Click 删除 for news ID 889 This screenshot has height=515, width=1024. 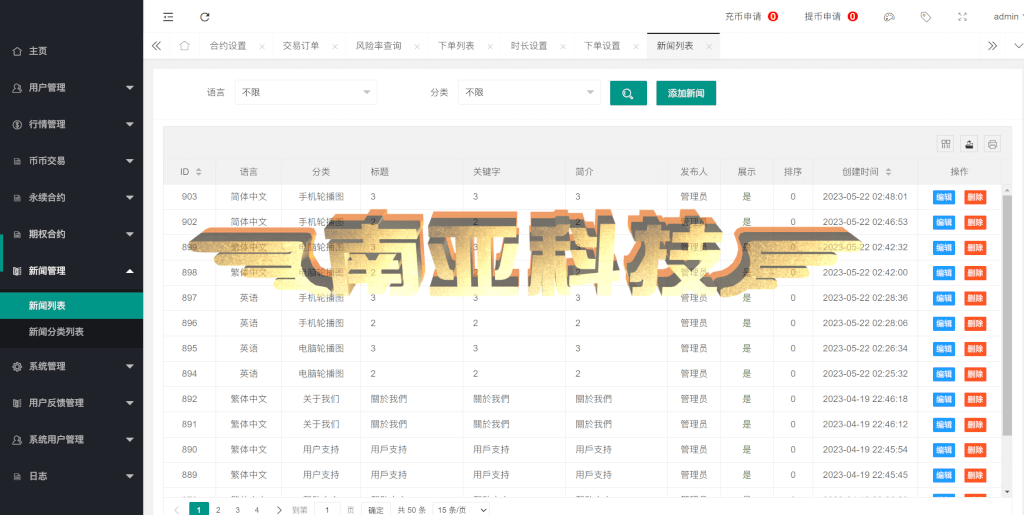pyautogui.click(x=975, y=475)
